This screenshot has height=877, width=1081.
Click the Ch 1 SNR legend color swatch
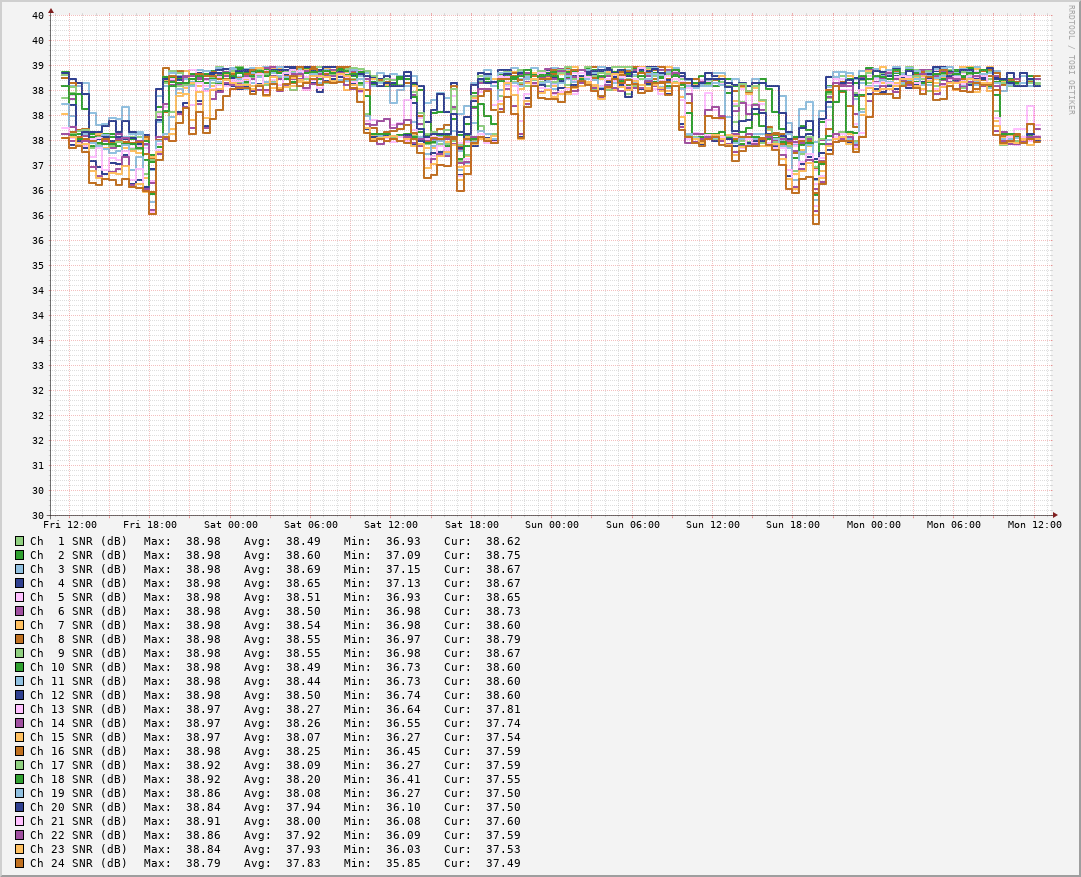pyautogui.click(x=19, y=541)
